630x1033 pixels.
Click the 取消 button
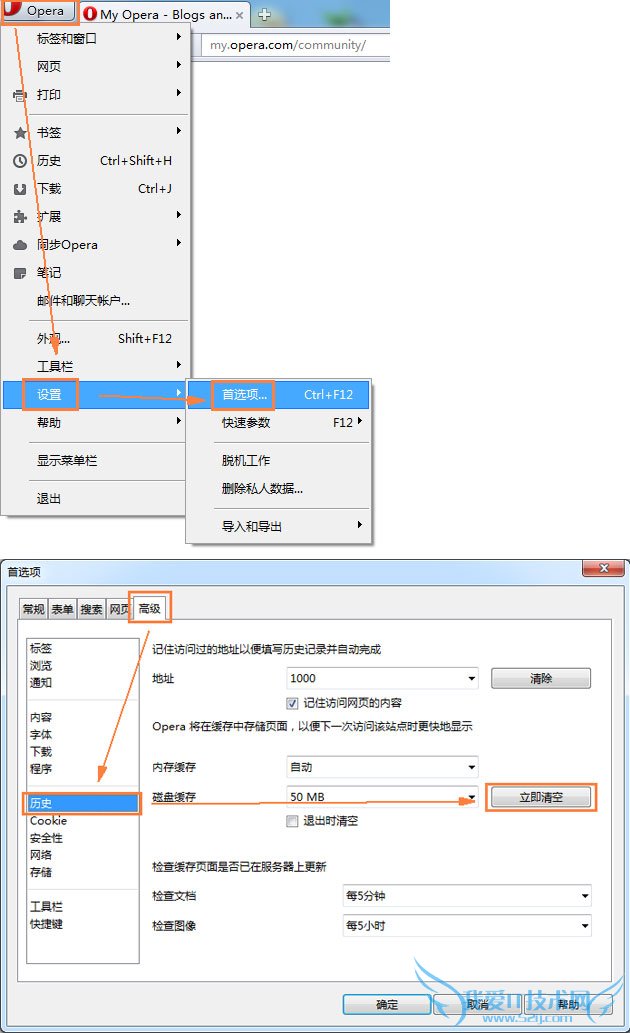(477, 1005)
